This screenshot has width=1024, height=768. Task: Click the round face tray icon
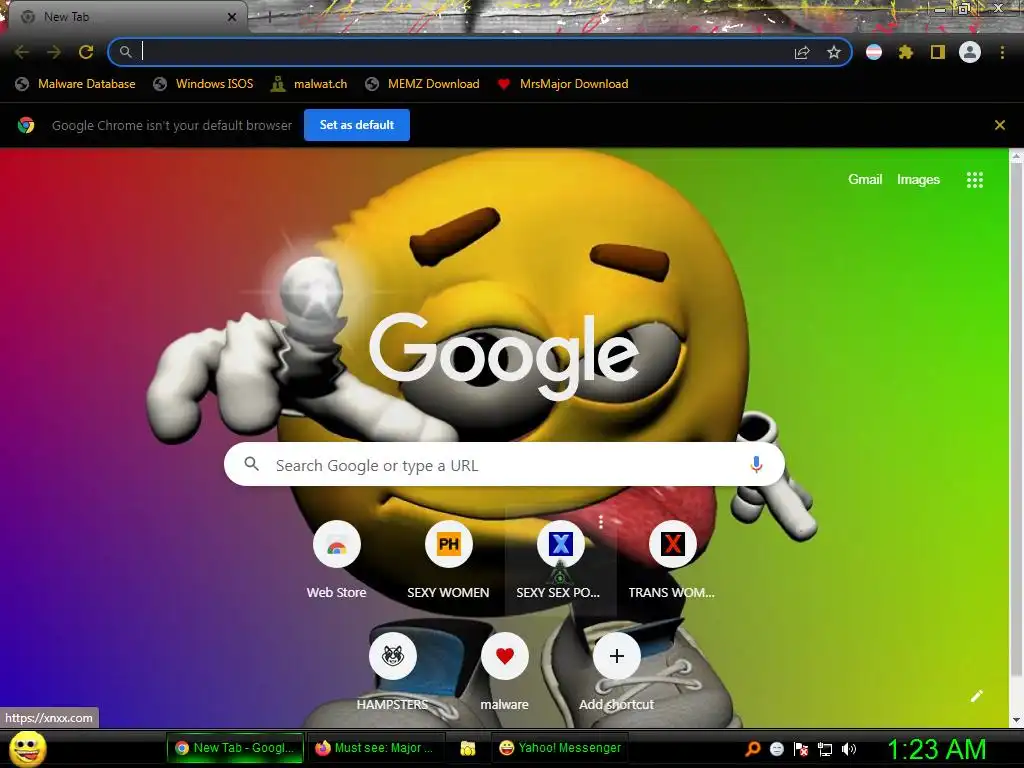[776, 749]
